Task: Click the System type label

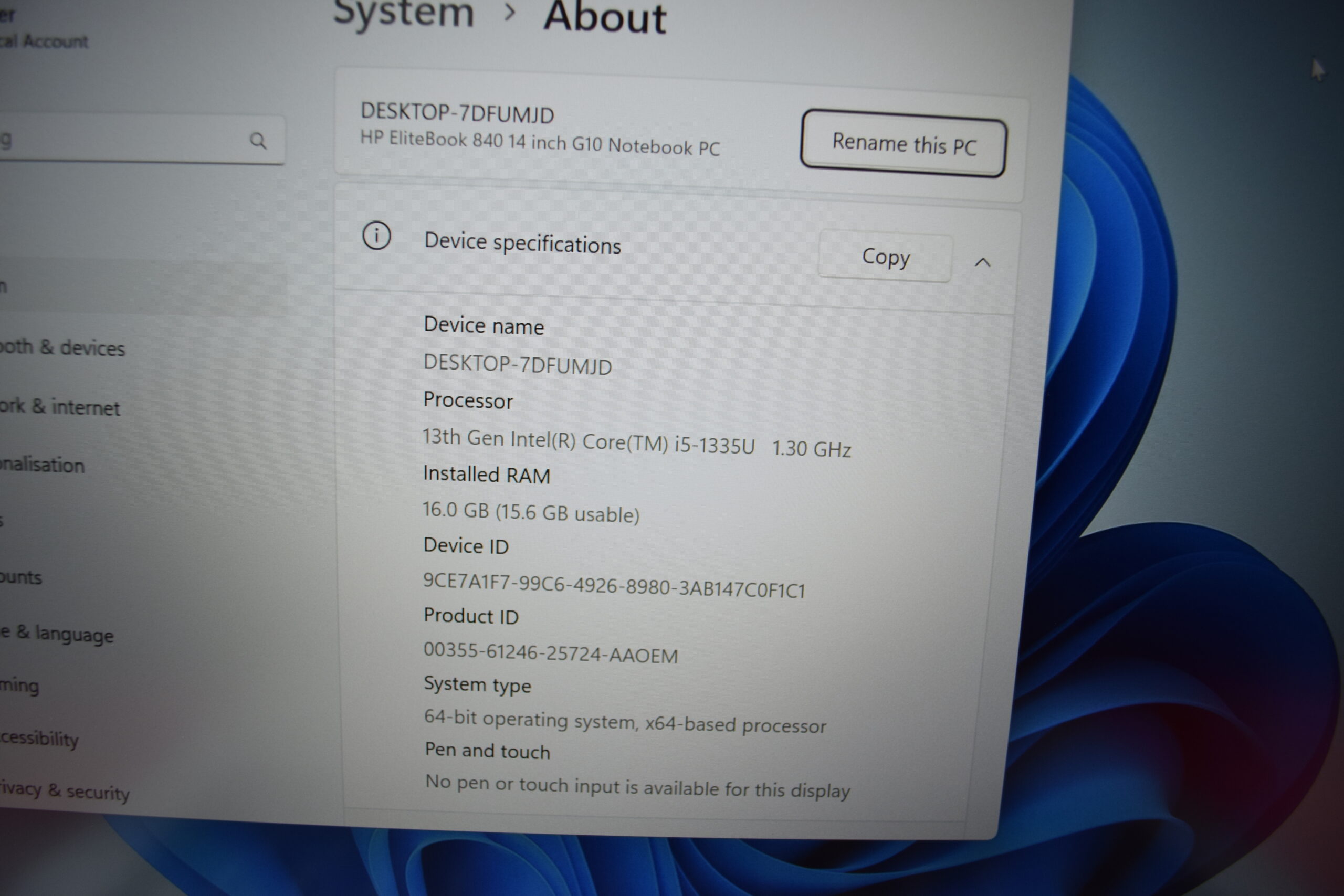Action: (477, 684)
